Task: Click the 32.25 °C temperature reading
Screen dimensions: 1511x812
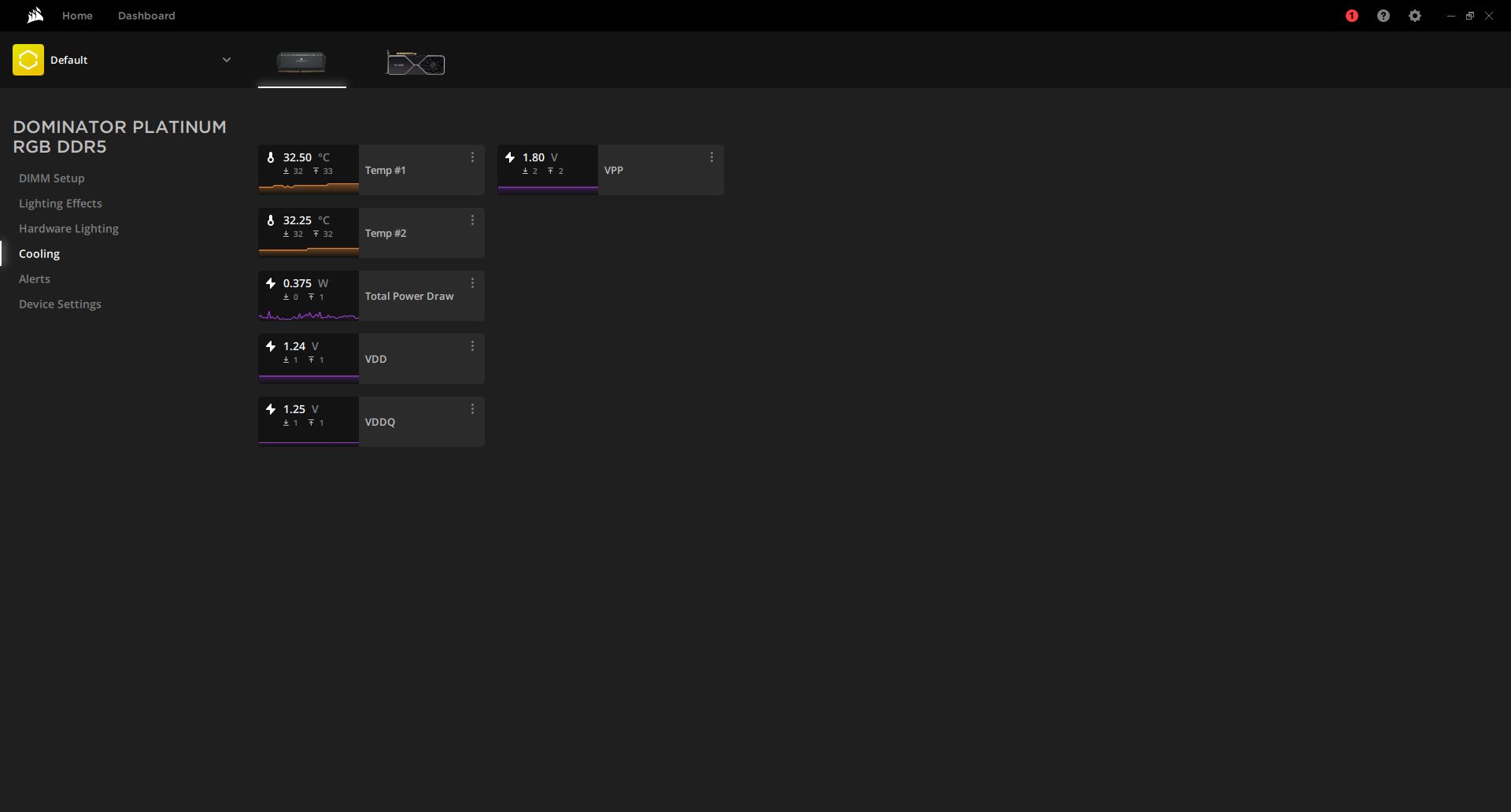Action: point(306,220)
